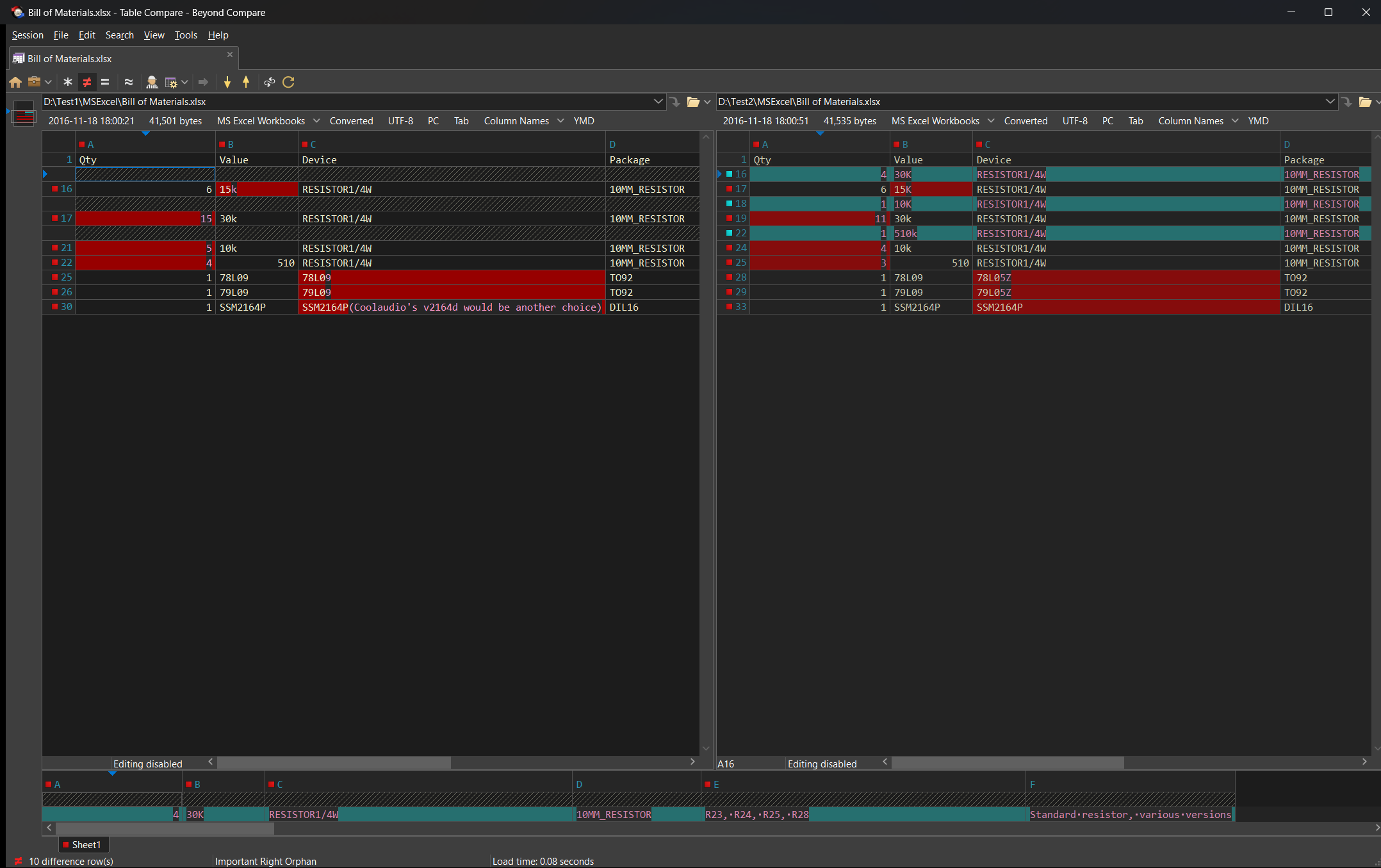Click right pane UTF-8 encoding label

1075,121
